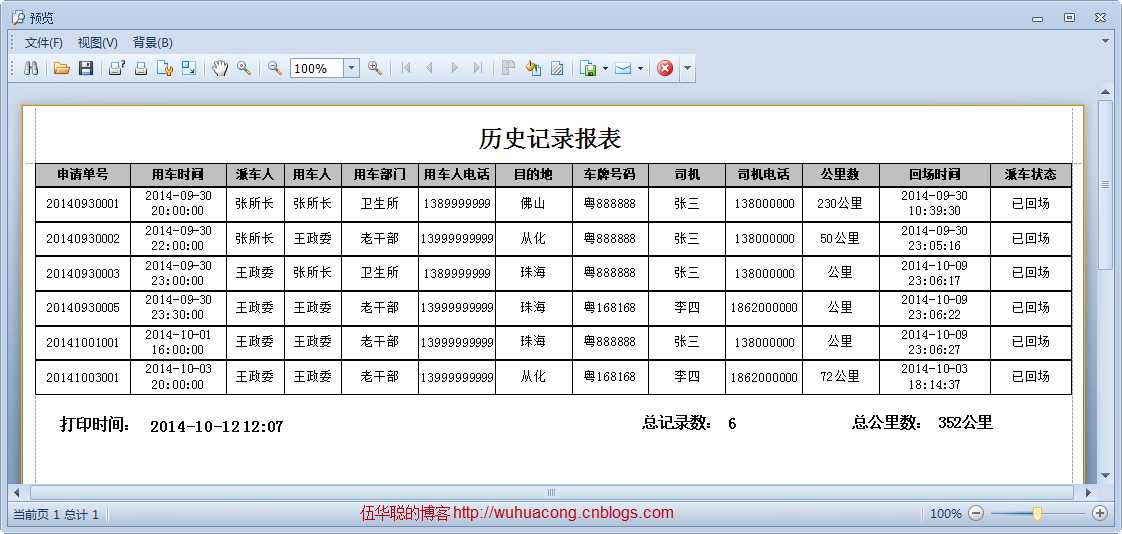Expand the zoom percentage dropdown arrow
Image resolution: width=1122 pixels, height=534 pixels.
point(351,69)
